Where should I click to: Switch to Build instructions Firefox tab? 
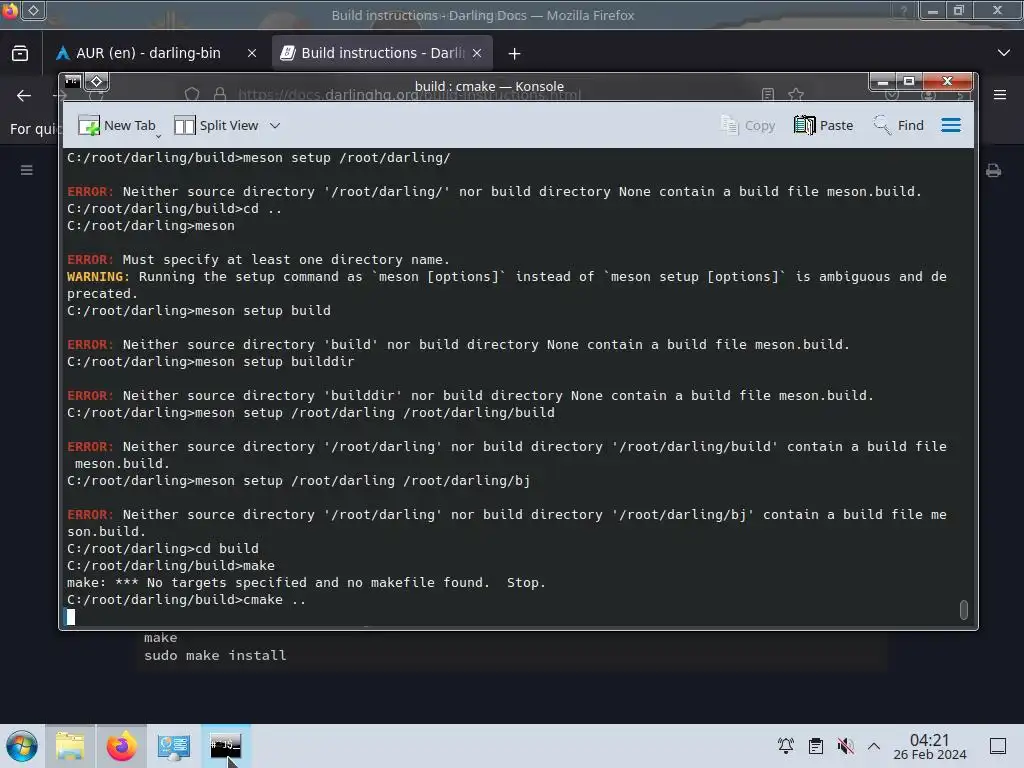point(382,53)
